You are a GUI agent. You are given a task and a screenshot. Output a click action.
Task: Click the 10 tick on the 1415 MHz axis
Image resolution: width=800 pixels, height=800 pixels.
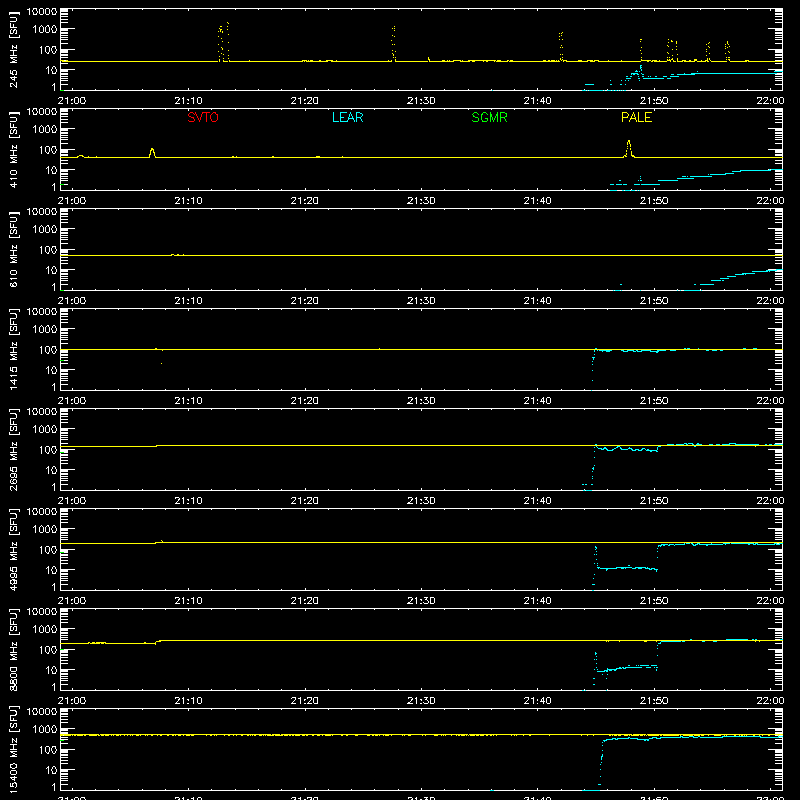51,370
